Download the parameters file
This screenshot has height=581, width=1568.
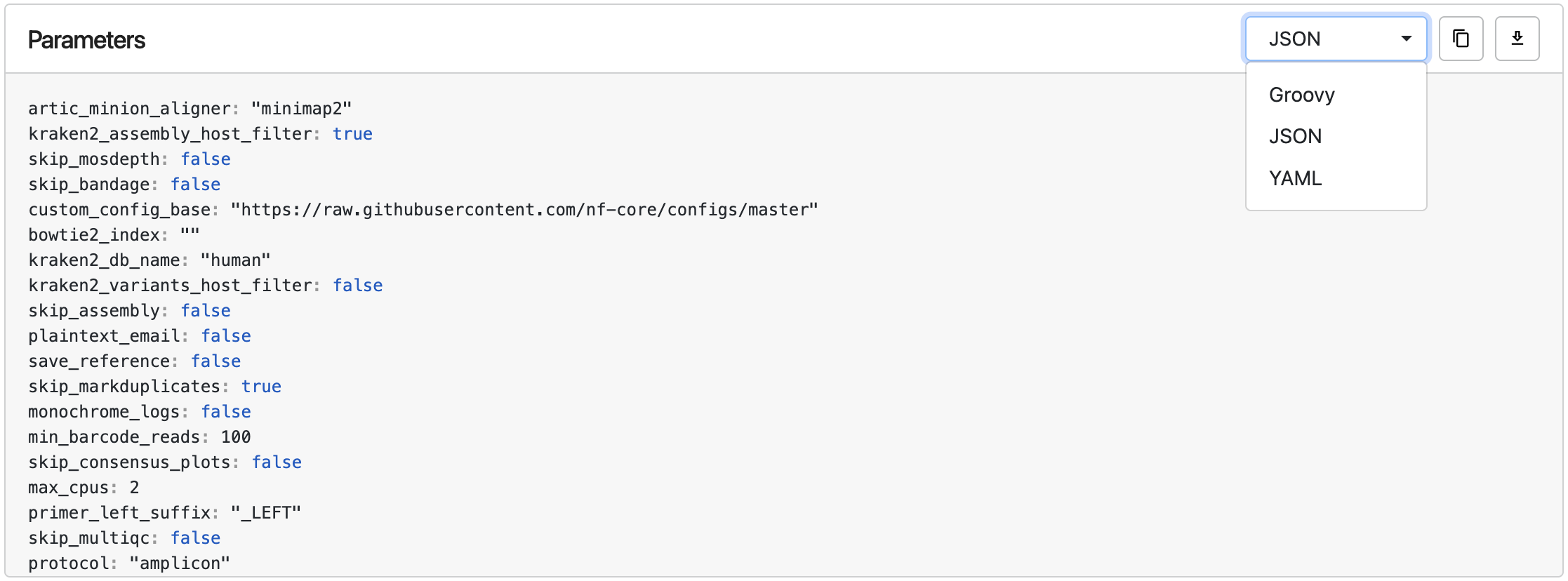1517,39
